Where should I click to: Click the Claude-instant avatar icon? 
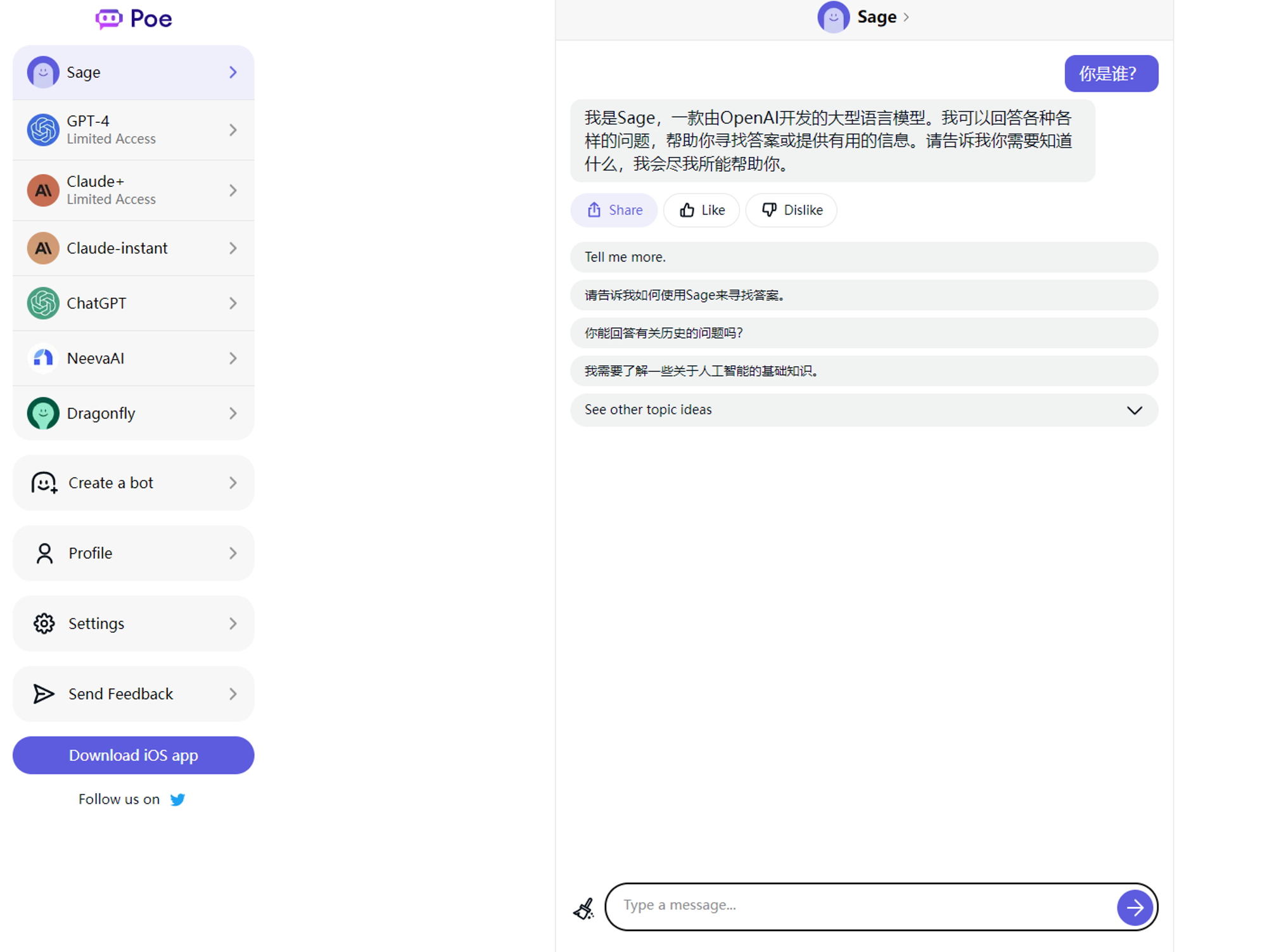click(x=43, y=248)
